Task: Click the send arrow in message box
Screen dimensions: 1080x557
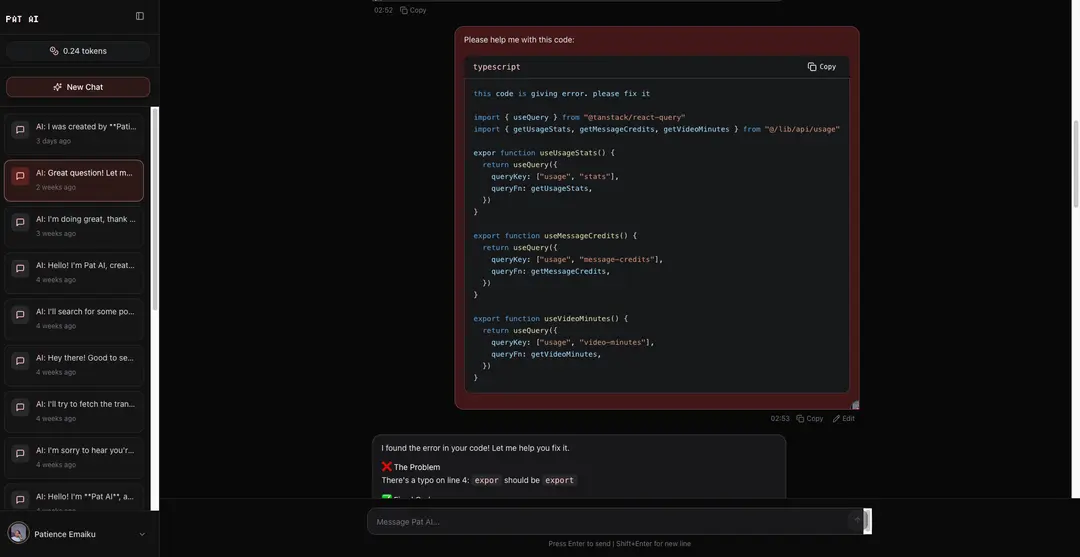Action: [x=858, y=521]
